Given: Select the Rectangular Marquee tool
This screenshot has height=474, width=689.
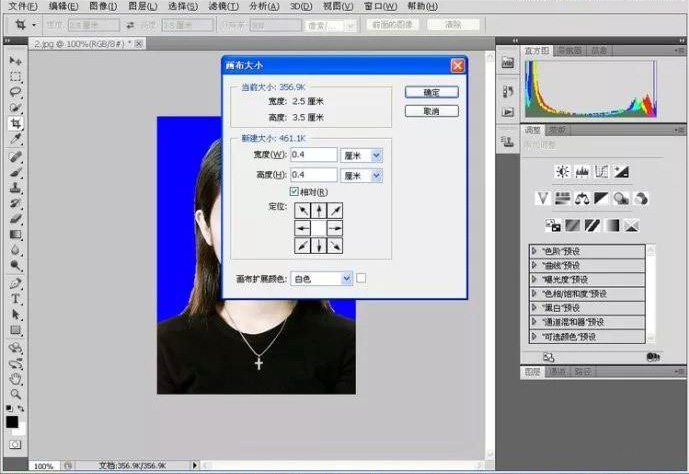Looking at the screenshot, I should [x=15, y=76].
